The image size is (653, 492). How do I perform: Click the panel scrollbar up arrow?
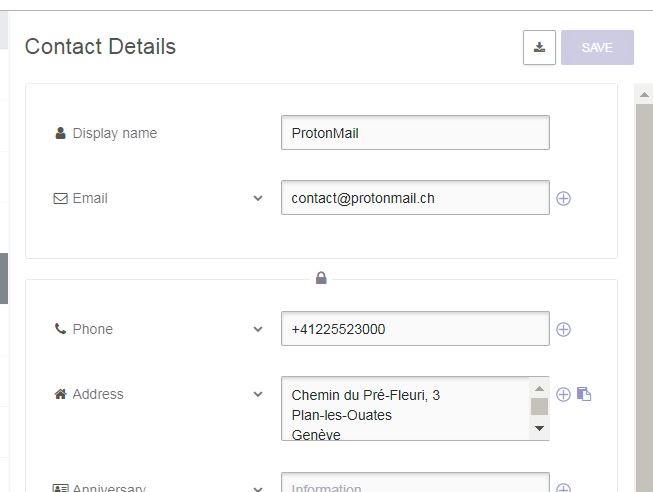point(644,94)
